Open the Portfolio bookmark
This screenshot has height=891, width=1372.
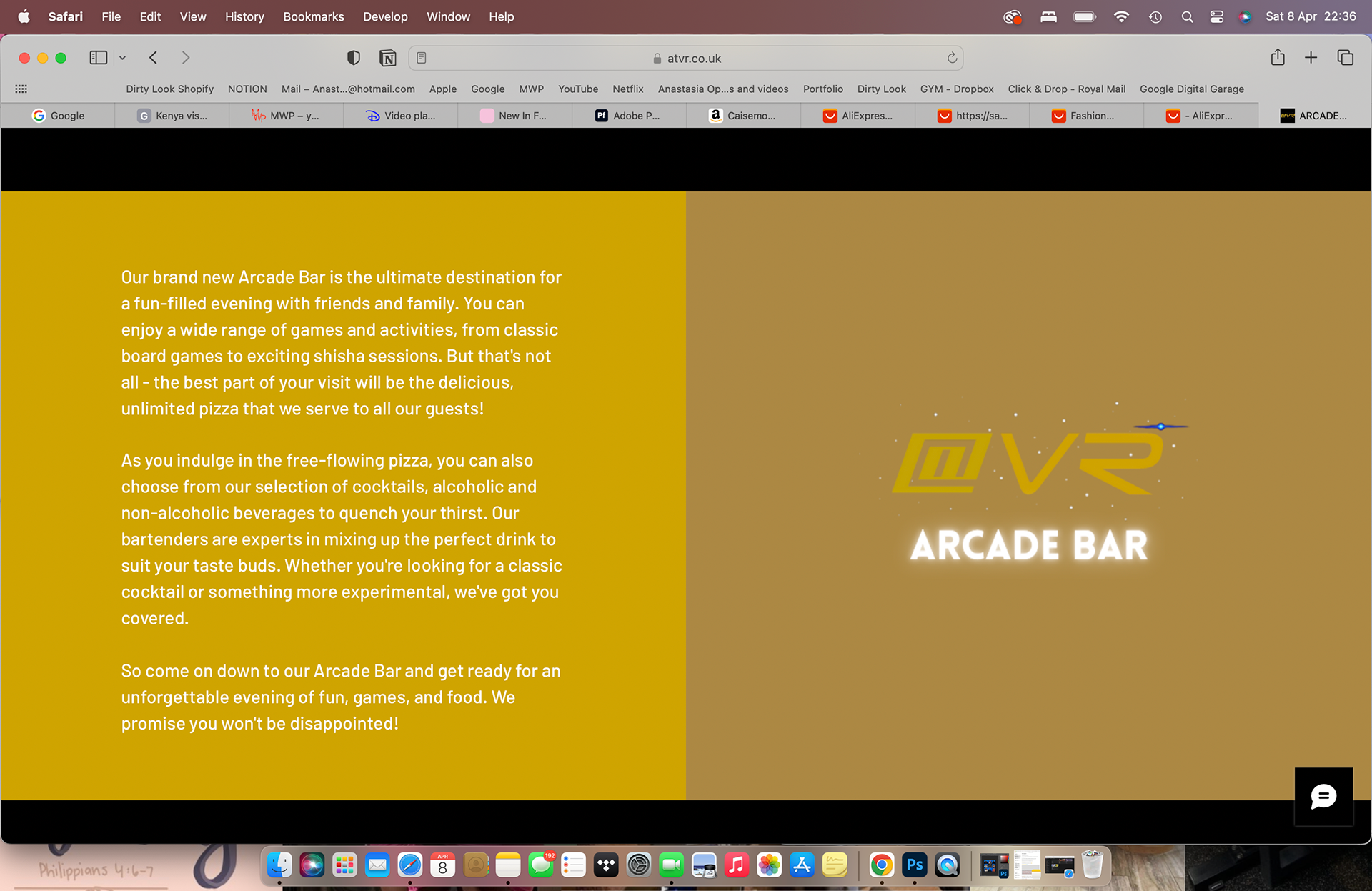pos(822,89)
